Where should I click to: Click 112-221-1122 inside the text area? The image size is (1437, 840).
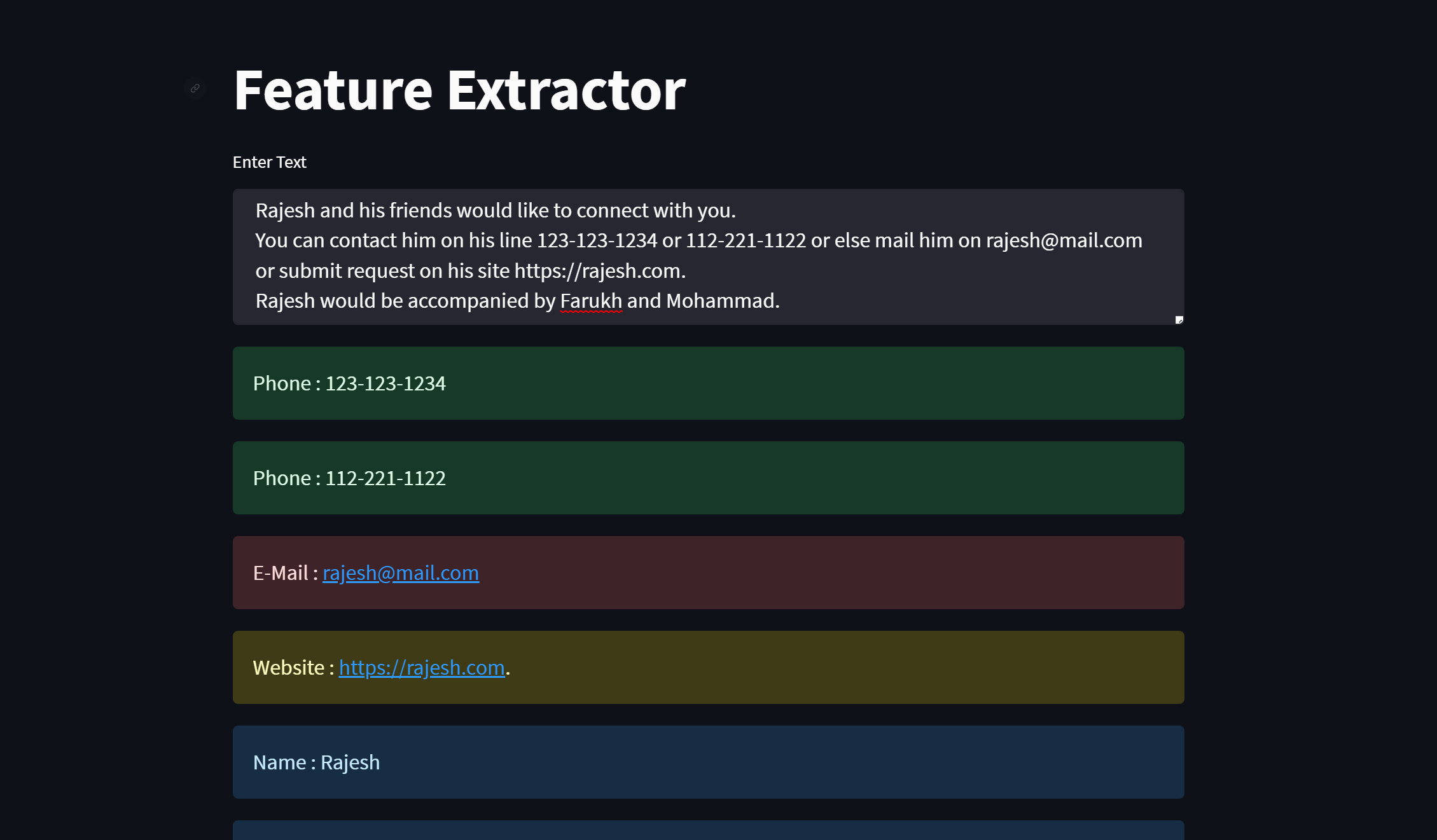tap(745, 240)
